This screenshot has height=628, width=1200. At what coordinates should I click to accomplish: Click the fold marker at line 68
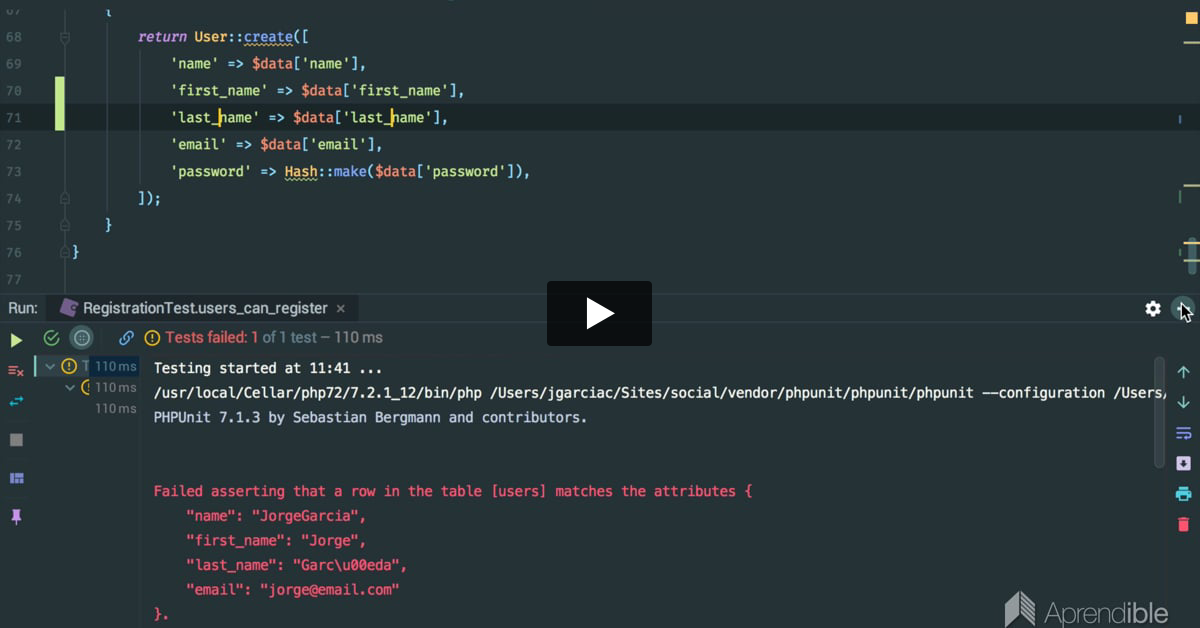65,37
